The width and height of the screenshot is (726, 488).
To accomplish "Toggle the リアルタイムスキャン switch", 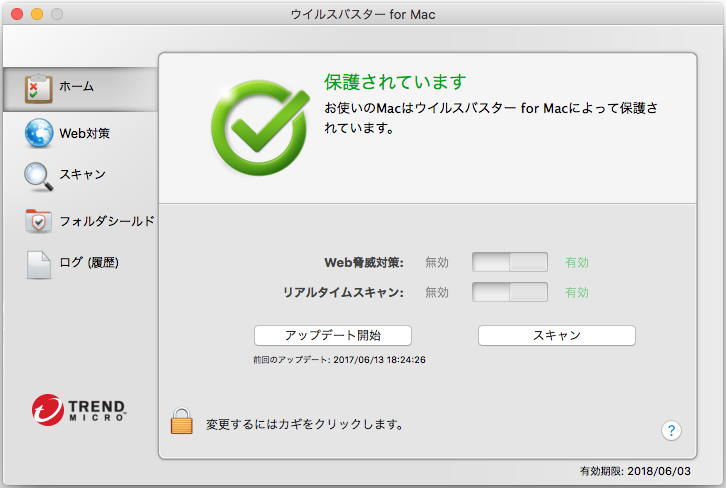I will point(510,292).
